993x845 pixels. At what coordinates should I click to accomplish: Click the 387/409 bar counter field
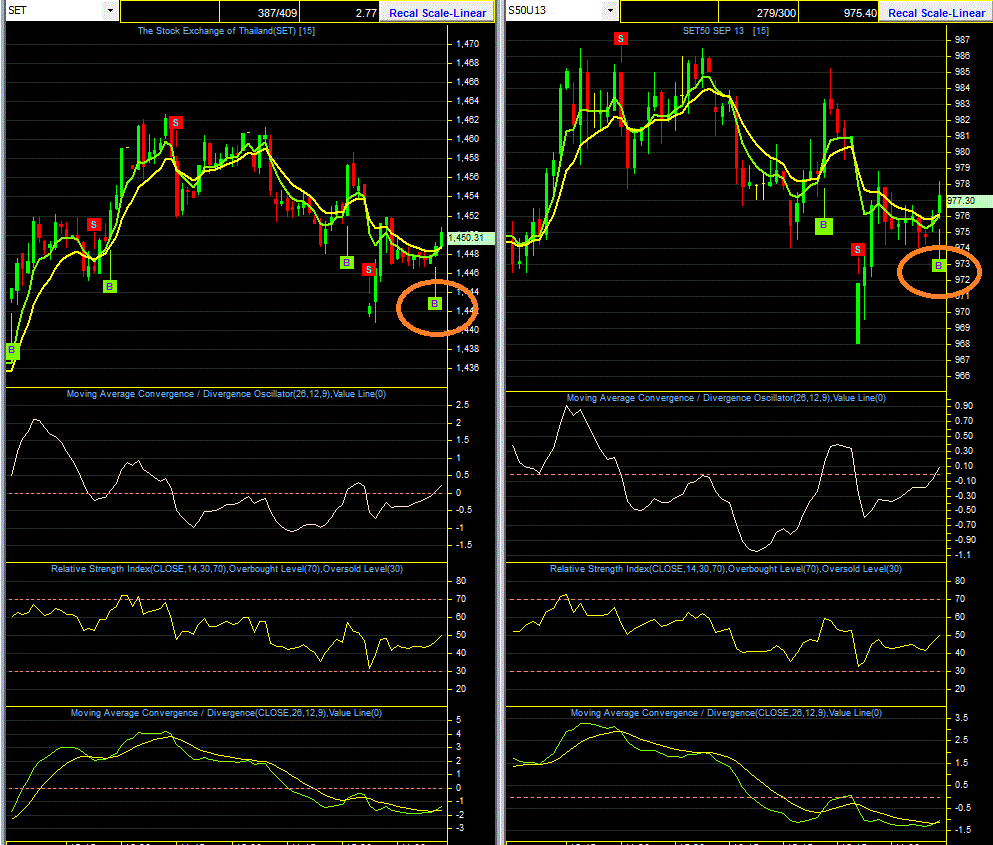(x=260, y=13)
